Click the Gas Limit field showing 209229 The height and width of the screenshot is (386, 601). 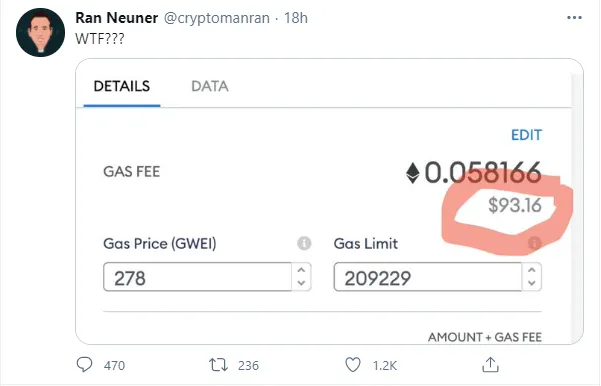tap(428, 277)
